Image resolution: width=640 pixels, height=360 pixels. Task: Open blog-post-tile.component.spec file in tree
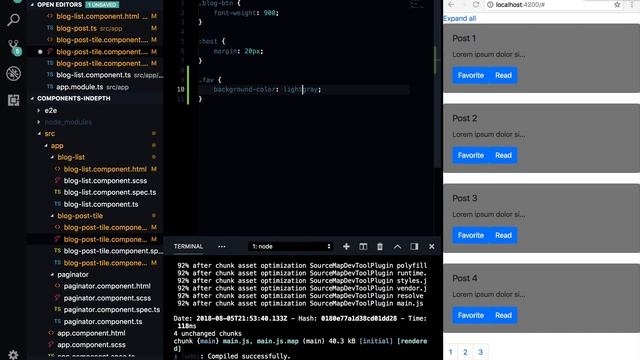[x=113, y=251]
